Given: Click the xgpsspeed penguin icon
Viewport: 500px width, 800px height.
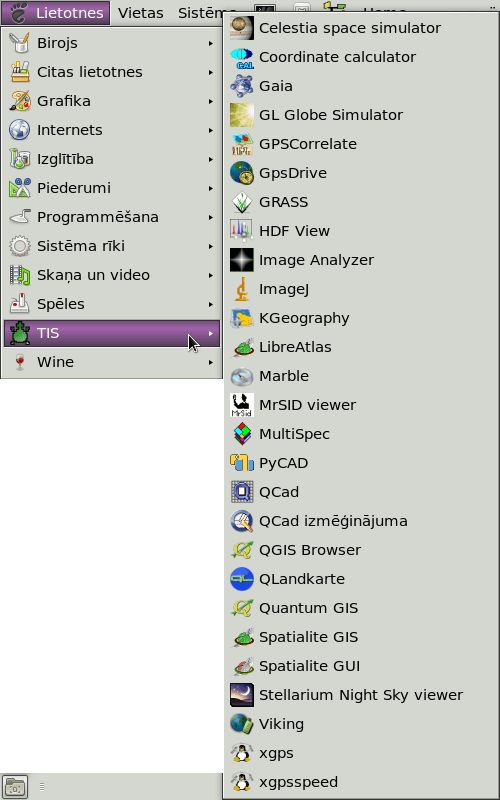Looking at the screenshot, I should point(242,782).
